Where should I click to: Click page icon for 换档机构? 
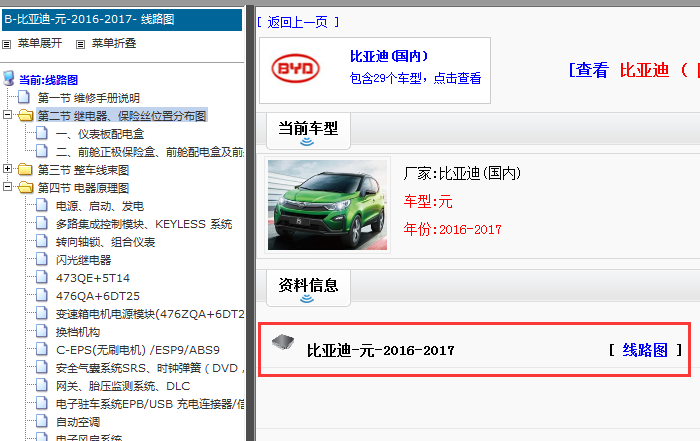click(x=42, y=331)
